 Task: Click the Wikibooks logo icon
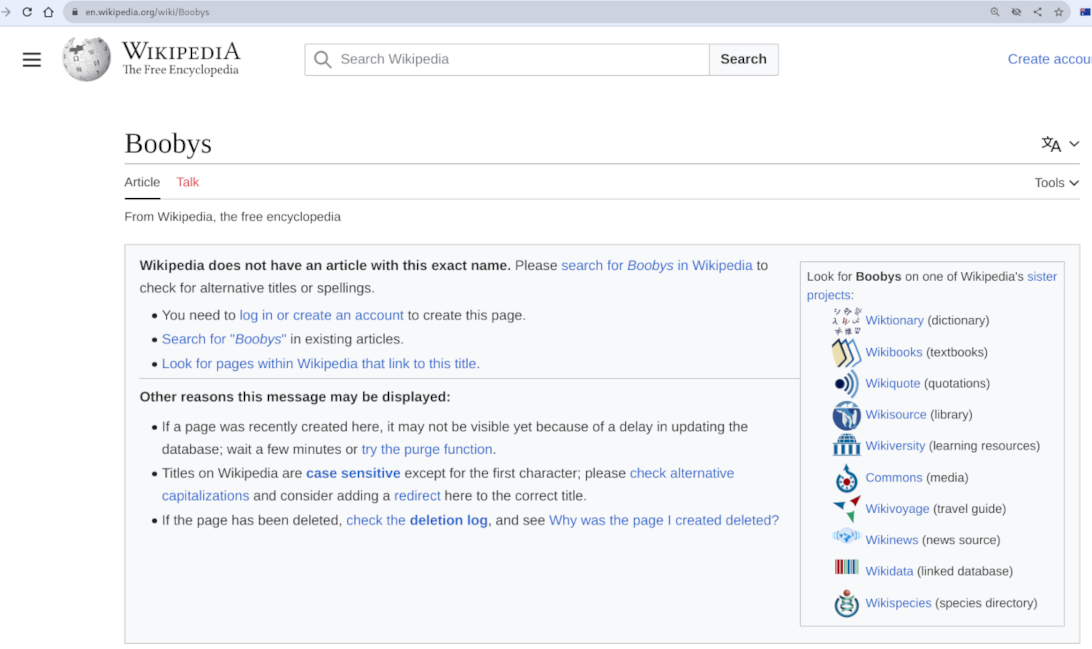[846, 352]
